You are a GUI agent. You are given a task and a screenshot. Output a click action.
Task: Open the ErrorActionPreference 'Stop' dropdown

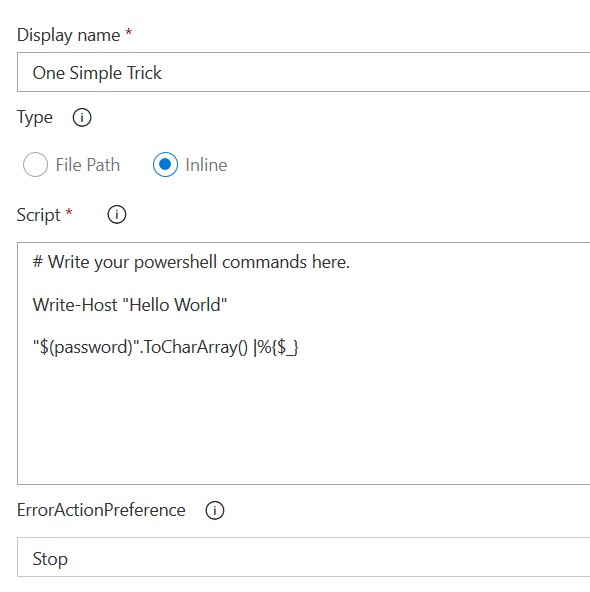click(x=303, y=557)
